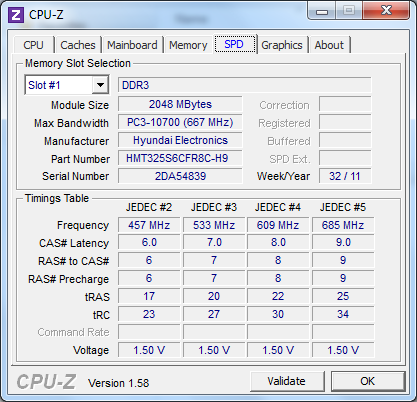This screenshot has width=417, height=402.
Task: Click the Validate button
Action: tap(286, 381)
